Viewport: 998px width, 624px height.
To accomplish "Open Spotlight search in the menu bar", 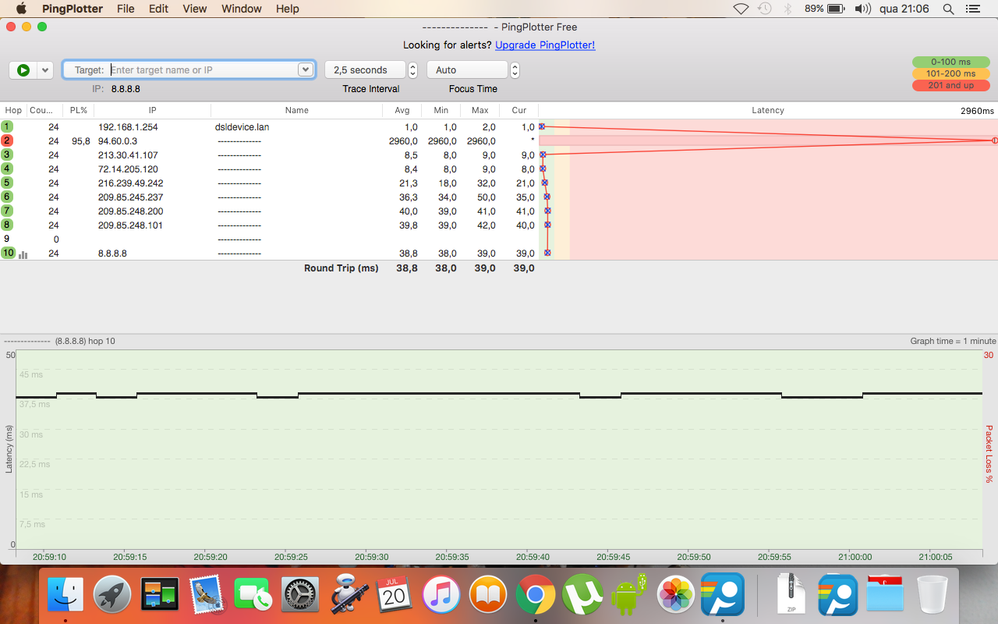I will [948, 9].
